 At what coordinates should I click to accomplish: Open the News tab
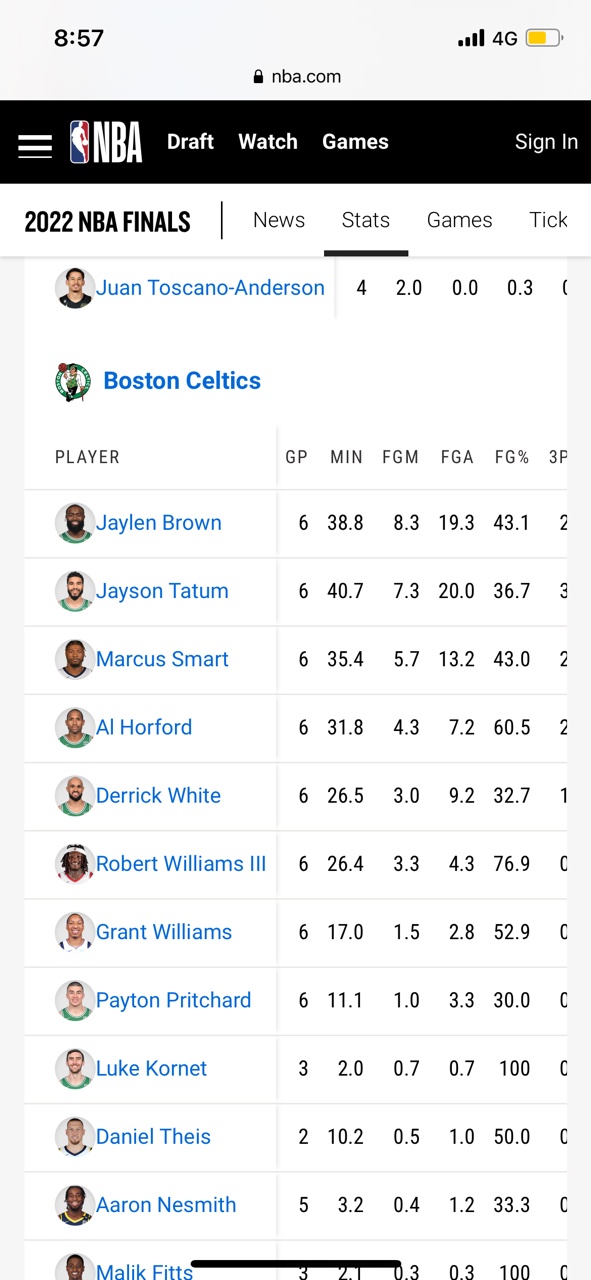point(279,220)
